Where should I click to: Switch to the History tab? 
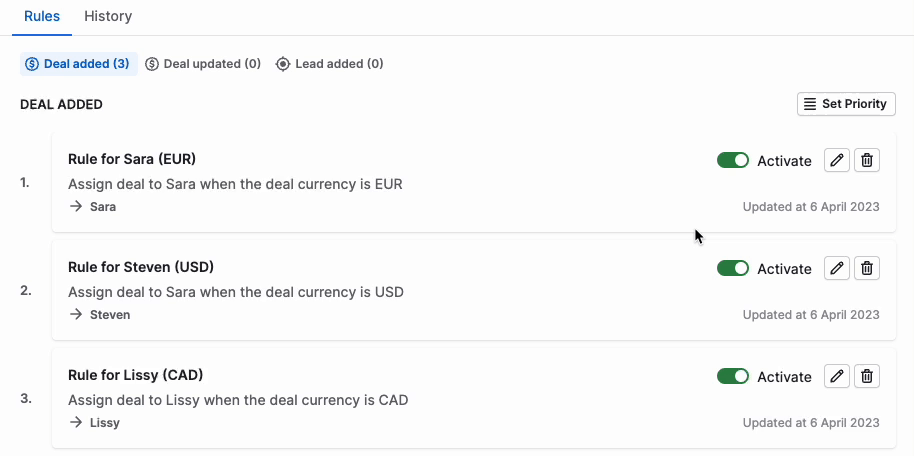tap(108, 16)
